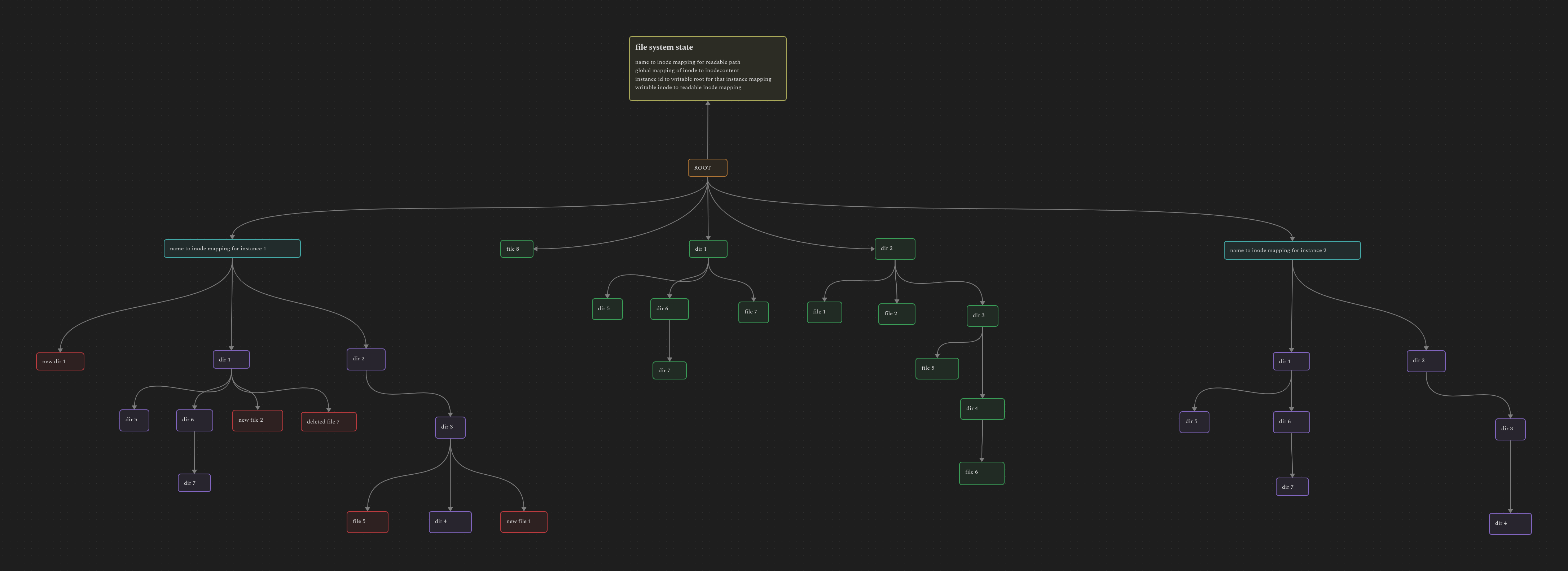Select green 'dir 1' node directly under ROOT
1568x571 pixels.
[x=708, y=249]
